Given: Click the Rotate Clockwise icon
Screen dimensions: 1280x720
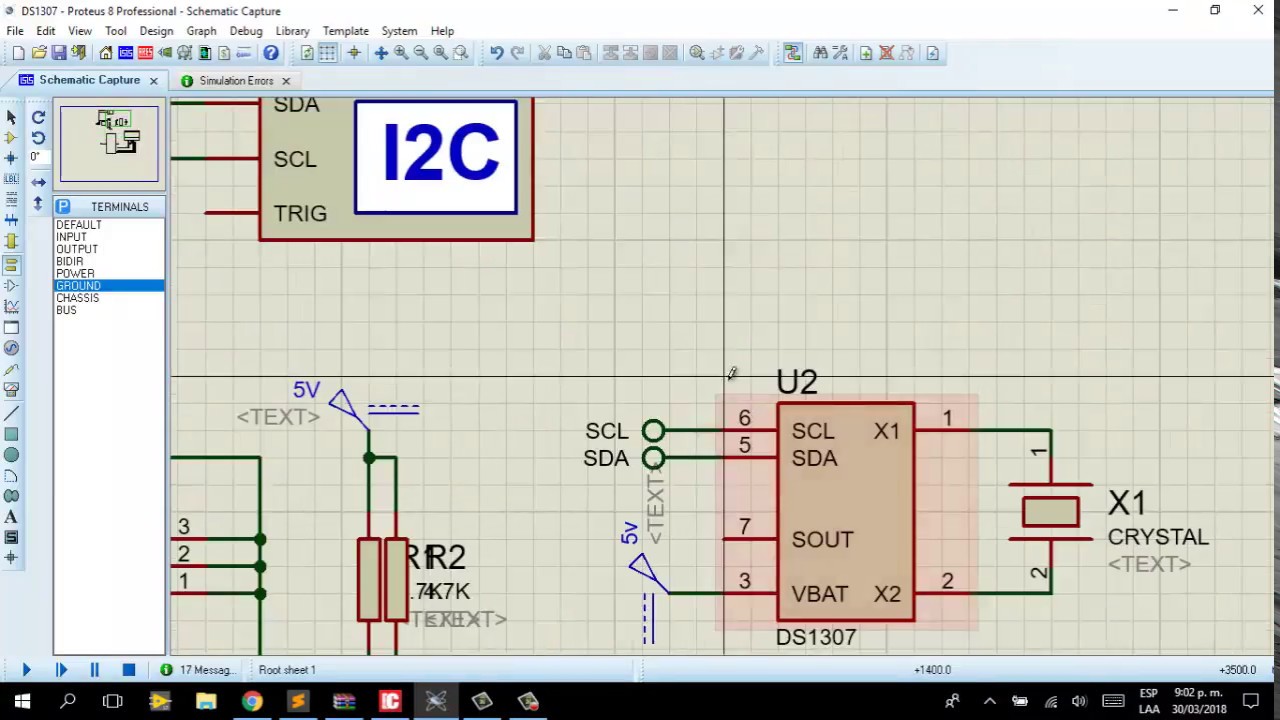Looking at the screenshot, I should click(x=38, y=118).
